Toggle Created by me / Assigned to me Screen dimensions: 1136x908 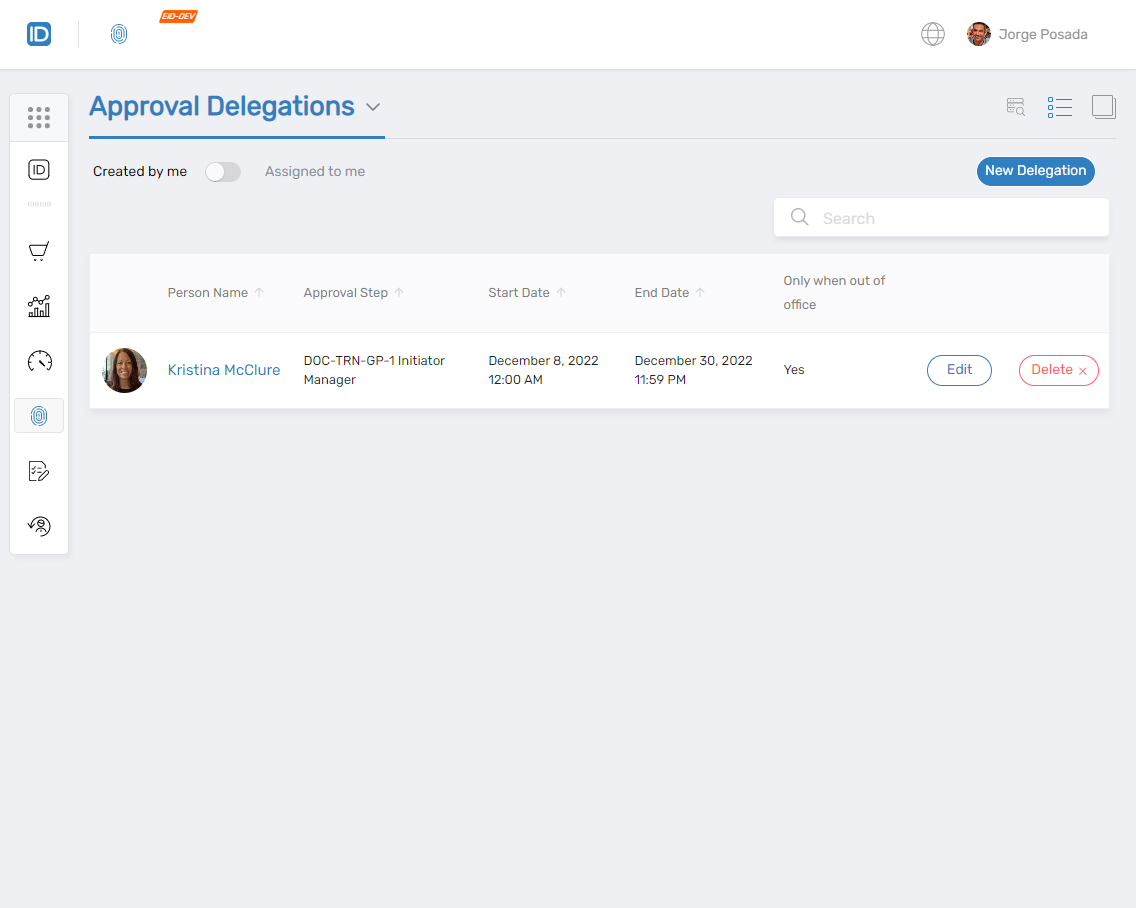(x=223, y=172)
